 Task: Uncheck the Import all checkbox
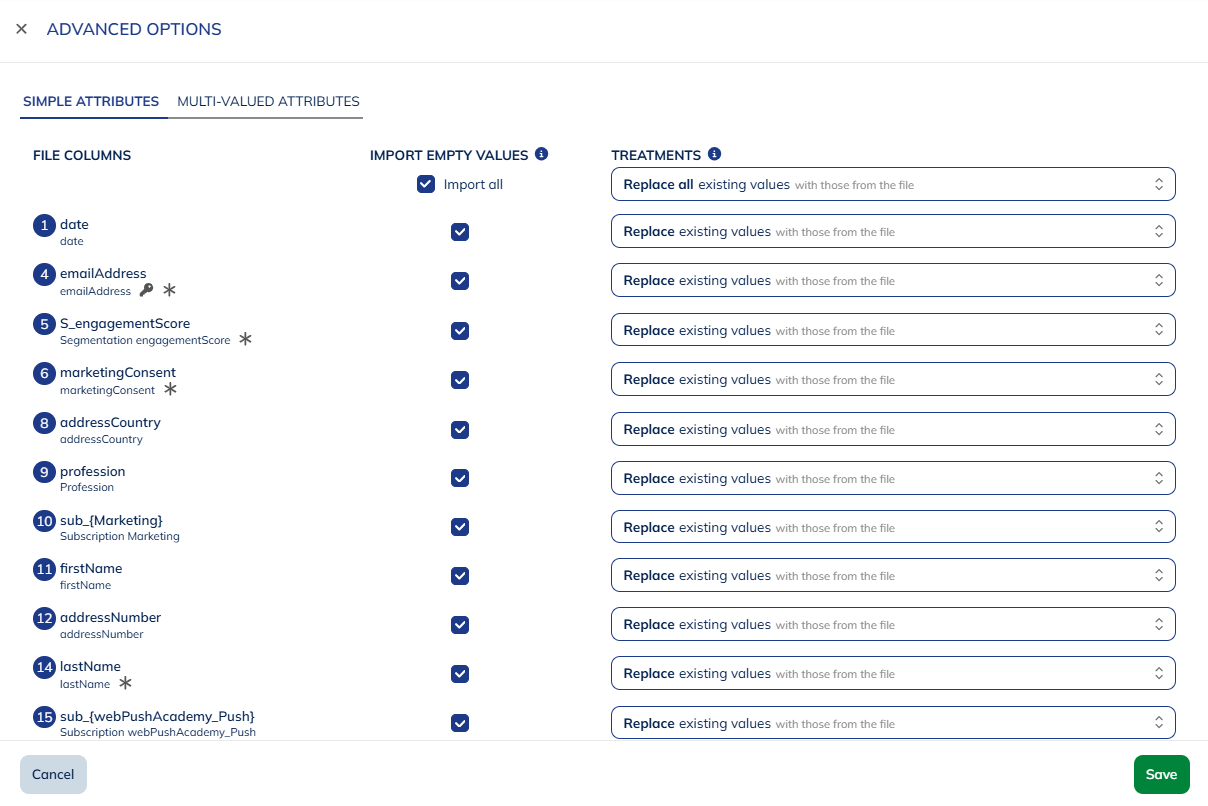pos(427,184)
